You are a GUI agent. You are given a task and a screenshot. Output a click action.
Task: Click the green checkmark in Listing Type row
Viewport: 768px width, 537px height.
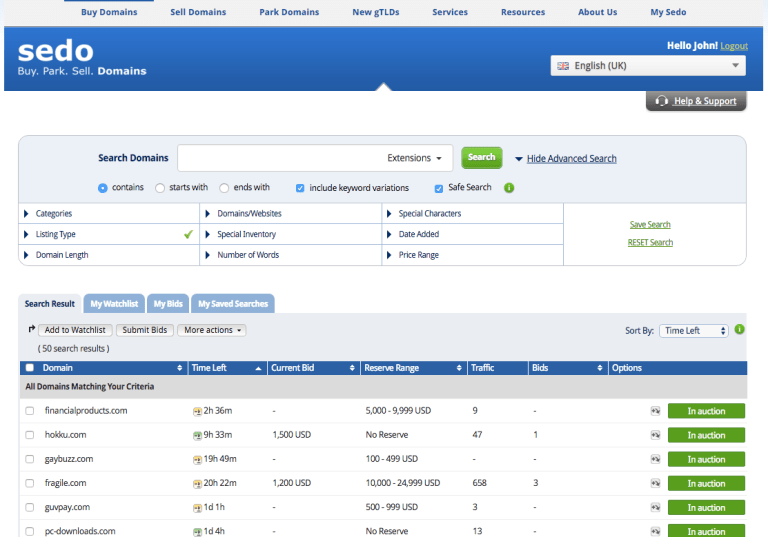click(188, 234)
